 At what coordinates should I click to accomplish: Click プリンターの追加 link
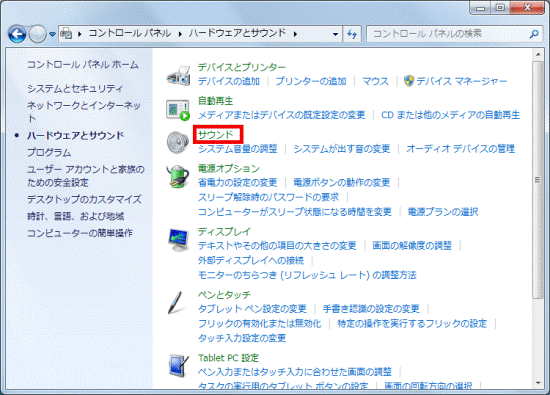pos(311,81)
